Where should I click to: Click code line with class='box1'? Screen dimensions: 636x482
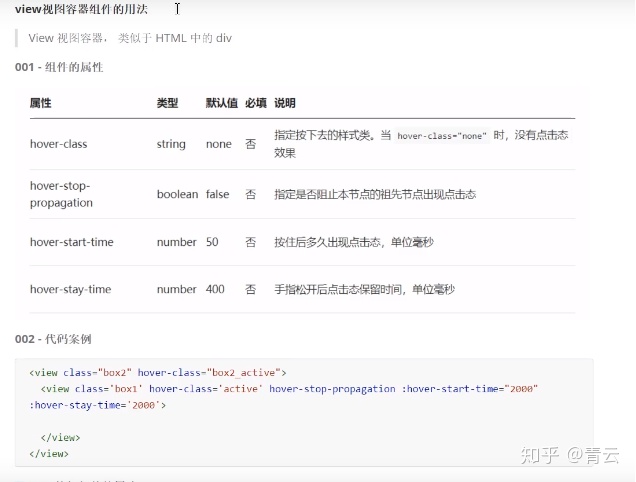tap(289, 389)
